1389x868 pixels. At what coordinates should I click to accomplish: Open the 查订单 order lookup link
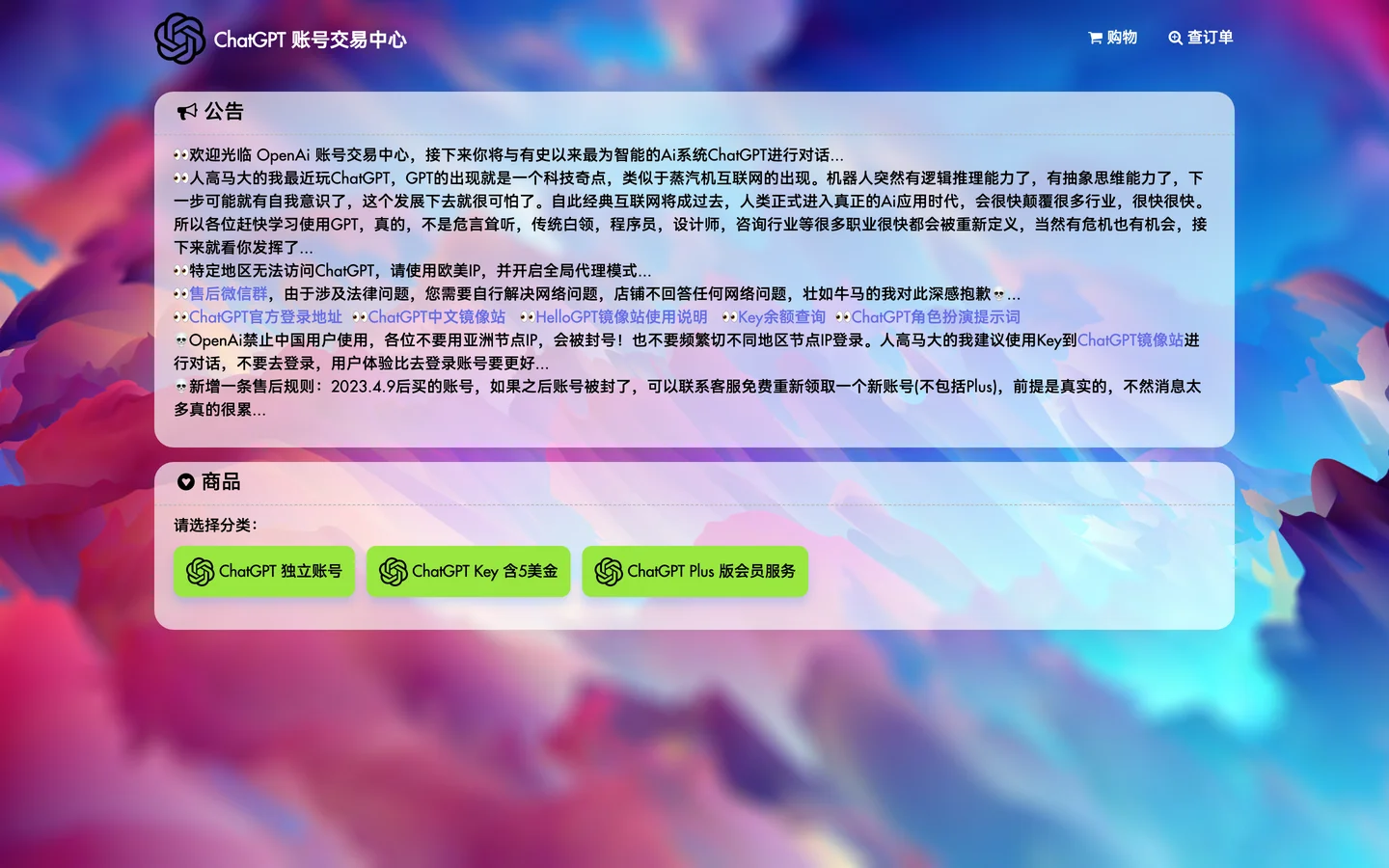coord(1201,38)
